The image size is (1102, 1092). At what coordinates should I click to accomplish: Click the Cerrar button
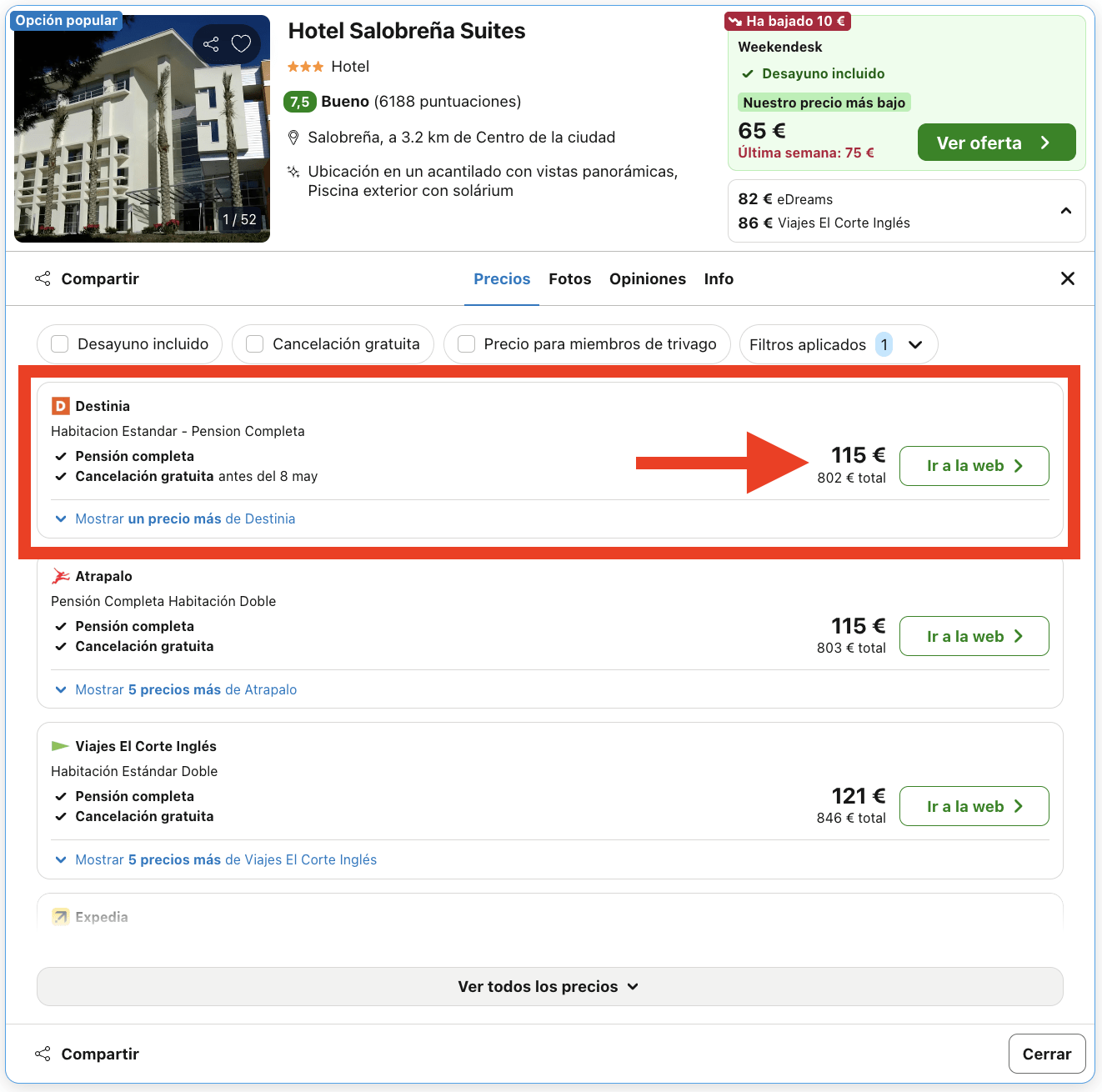click(1047, 1054)
